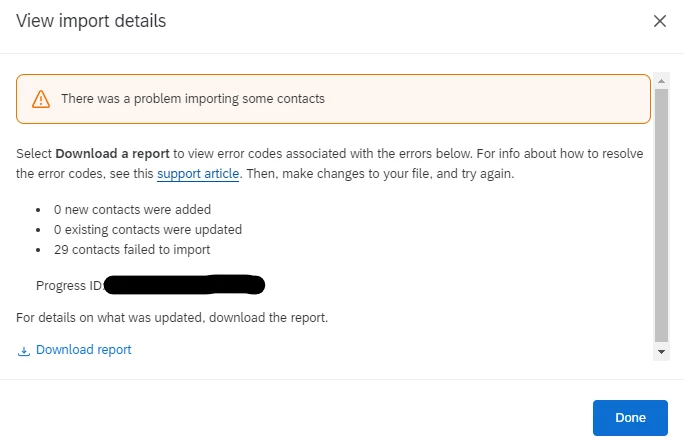The width and height of the screenshot is (684, 448).
Task: Confirm with the Done button
Action: pos(630,417)
